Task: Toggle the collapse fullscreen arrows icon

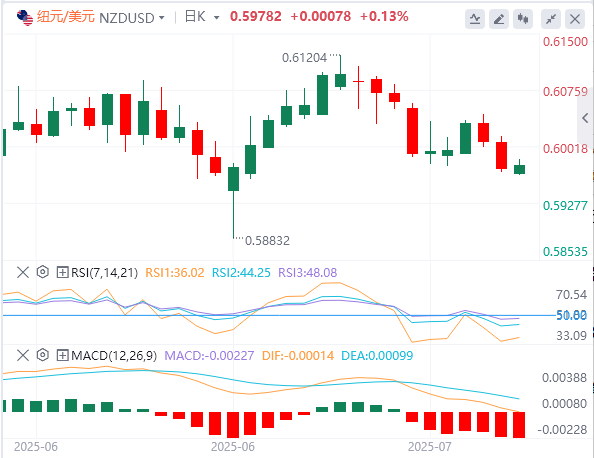Action: (551, 19)
